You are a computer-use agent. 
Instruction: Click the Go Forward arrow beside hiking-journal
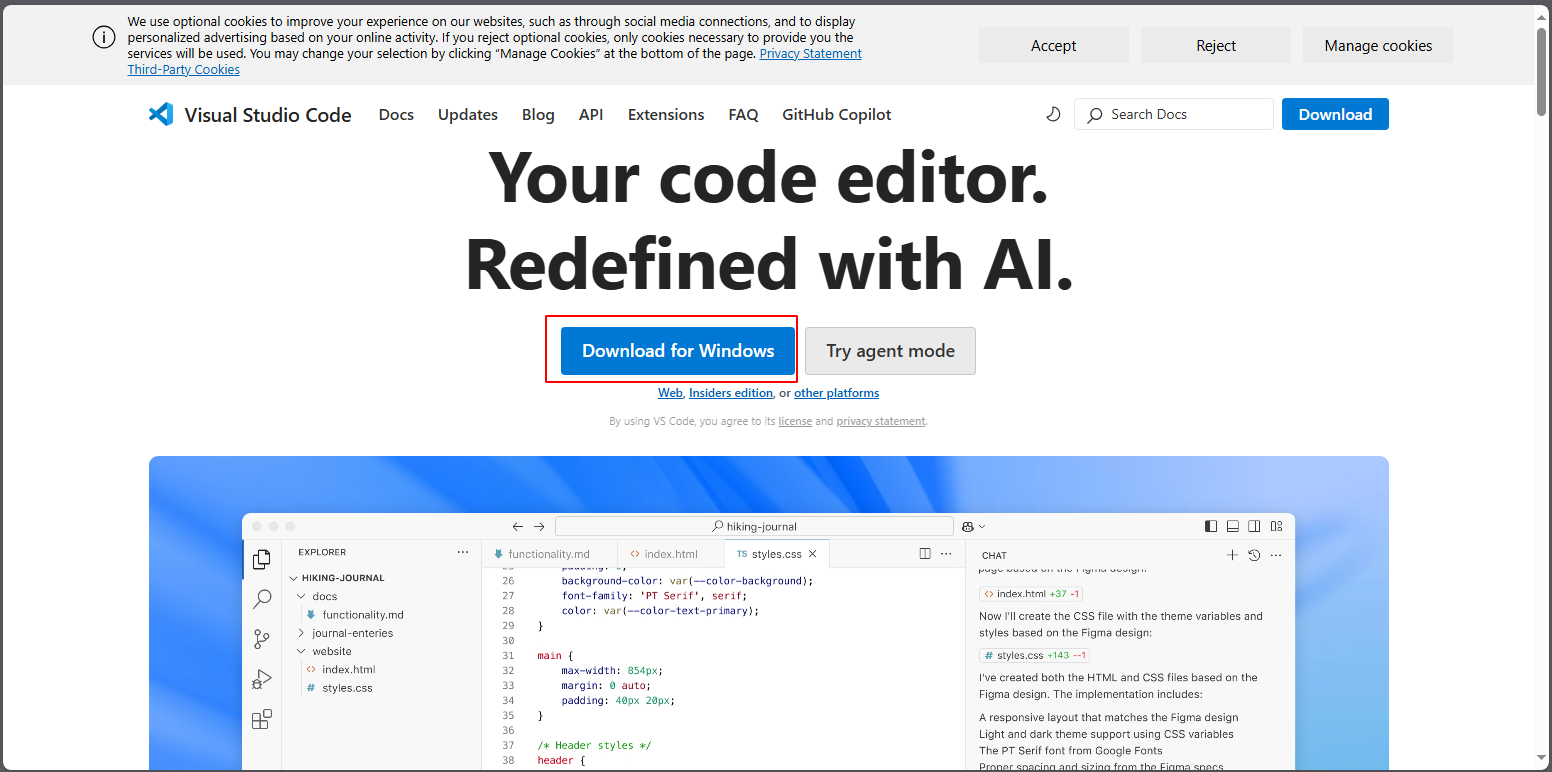[x=539, y=526]
